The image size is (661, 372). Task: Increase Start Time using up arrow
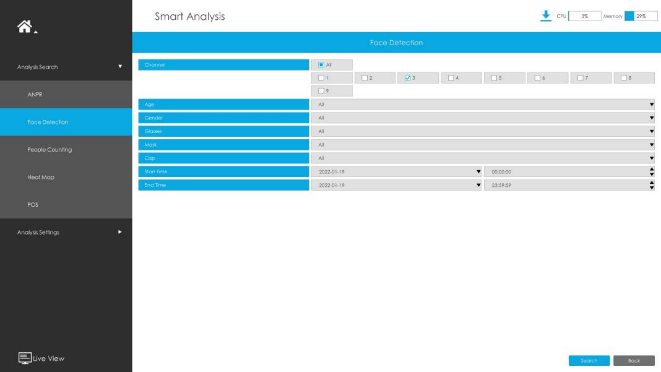click(x=652, y=169)
